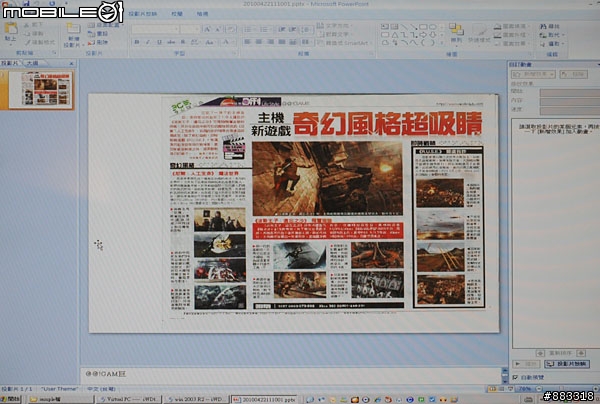Click the Slide Show button in the animation pane

click(x=567, y=364)
